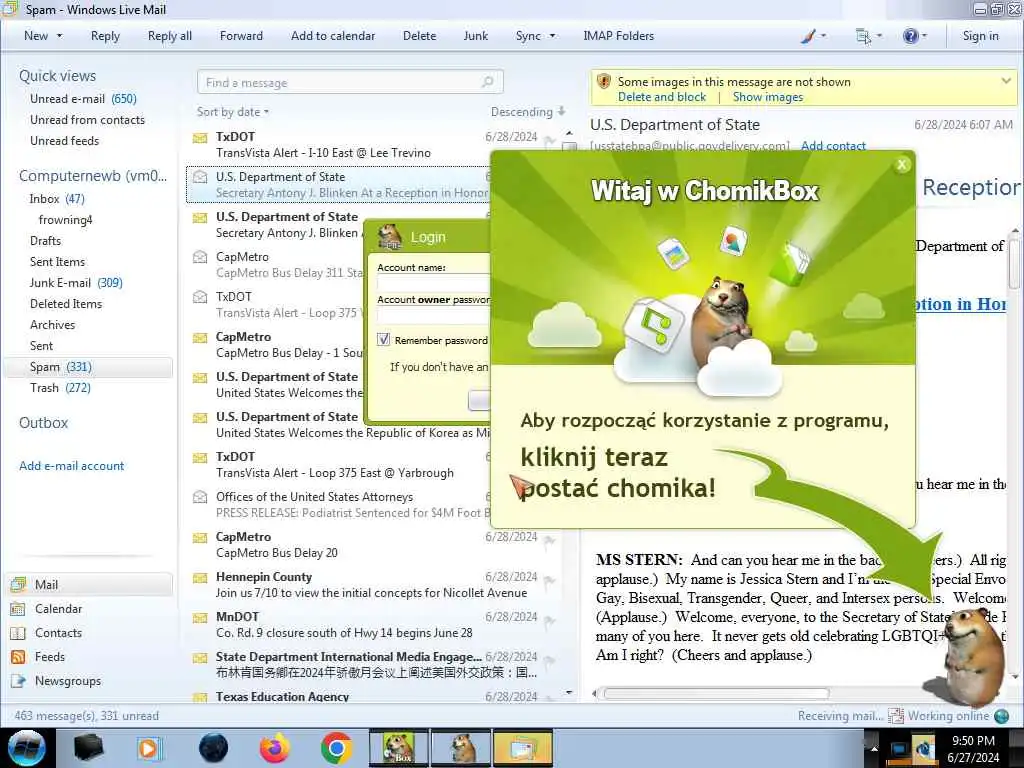The image size is (1024, 768).
Task: Click the paintbrush colorize toolbar icon
Action: [808, 37]
